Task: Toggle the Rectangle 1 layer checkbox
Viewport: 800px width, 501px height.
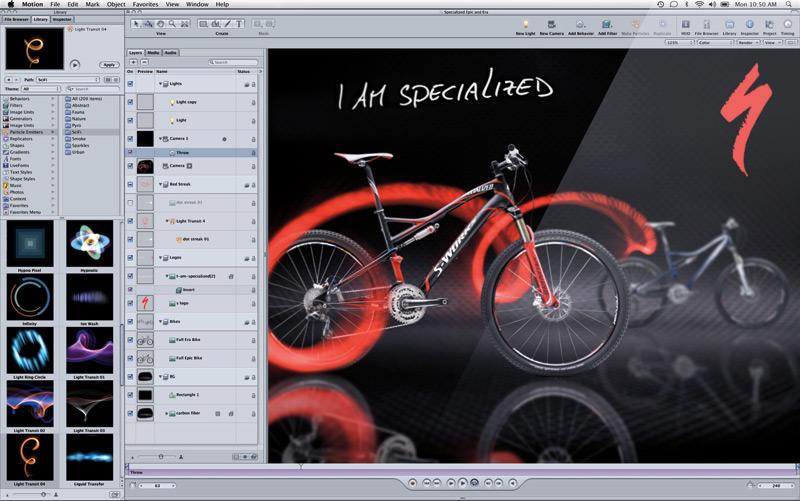Action: 130,395
